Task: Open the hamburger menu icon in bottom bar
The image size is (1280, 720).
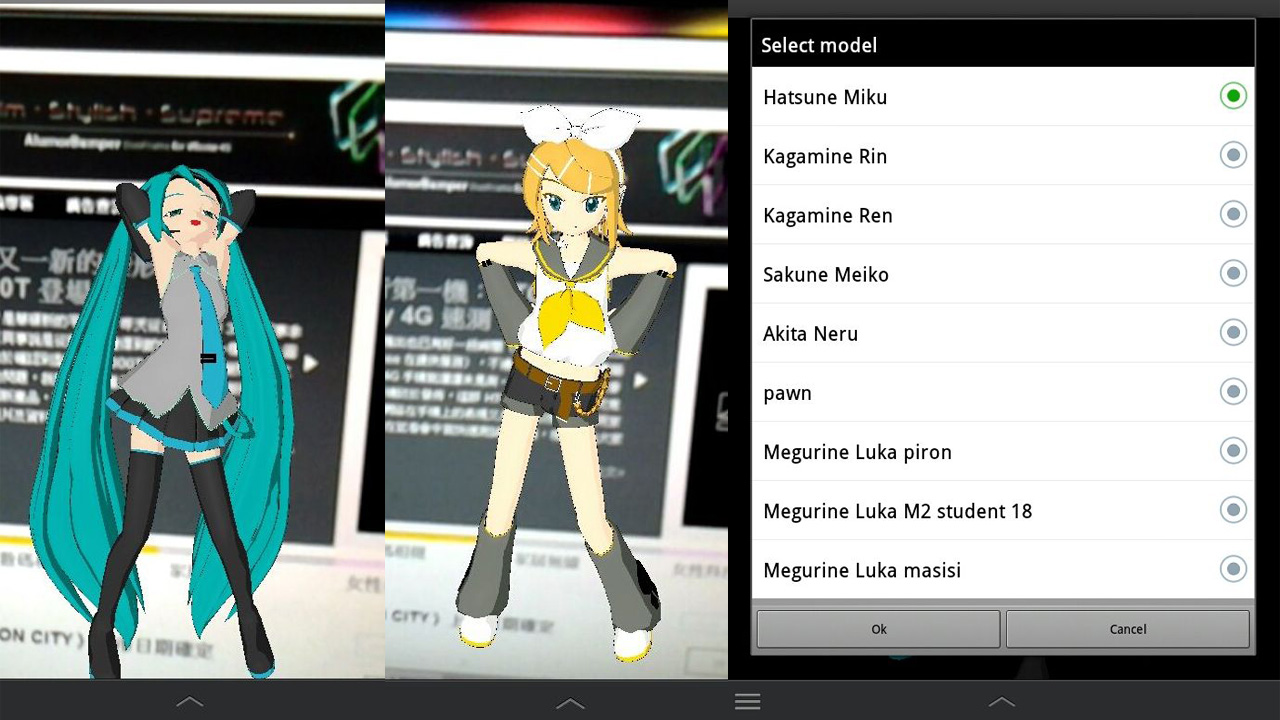Action: click(747, 702)
